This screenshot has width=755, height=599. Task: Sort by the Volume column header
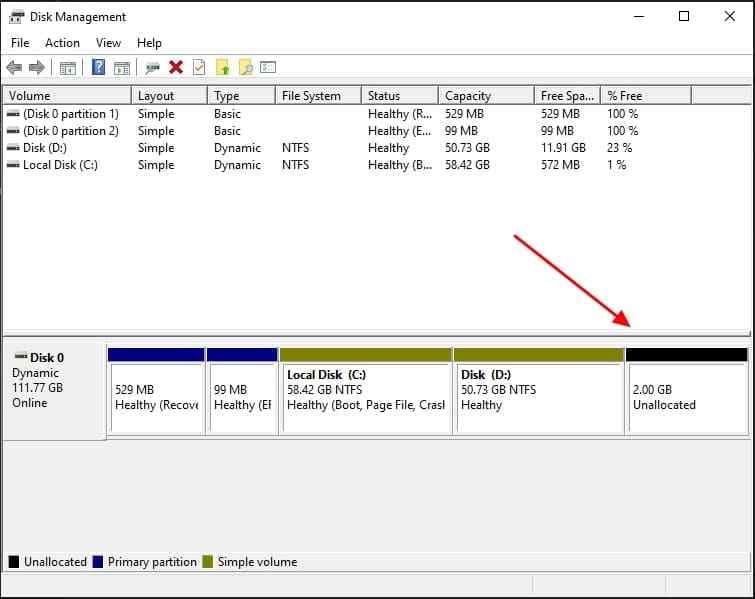(x=67, y=96)
